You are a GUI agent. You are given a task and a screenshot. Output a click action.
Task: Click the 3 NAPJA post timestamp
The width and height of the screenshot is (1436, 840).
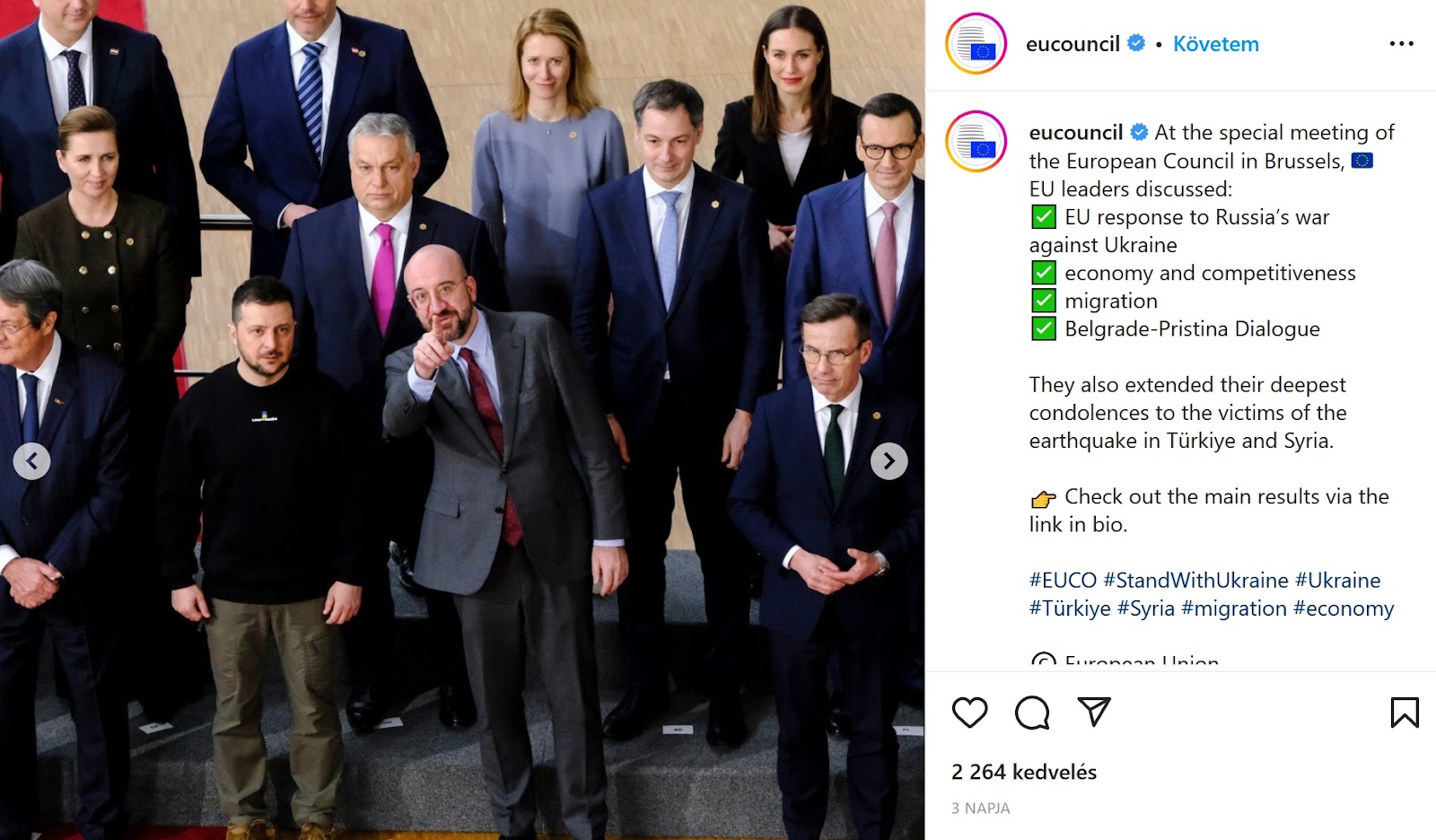(x=981, y=809)
